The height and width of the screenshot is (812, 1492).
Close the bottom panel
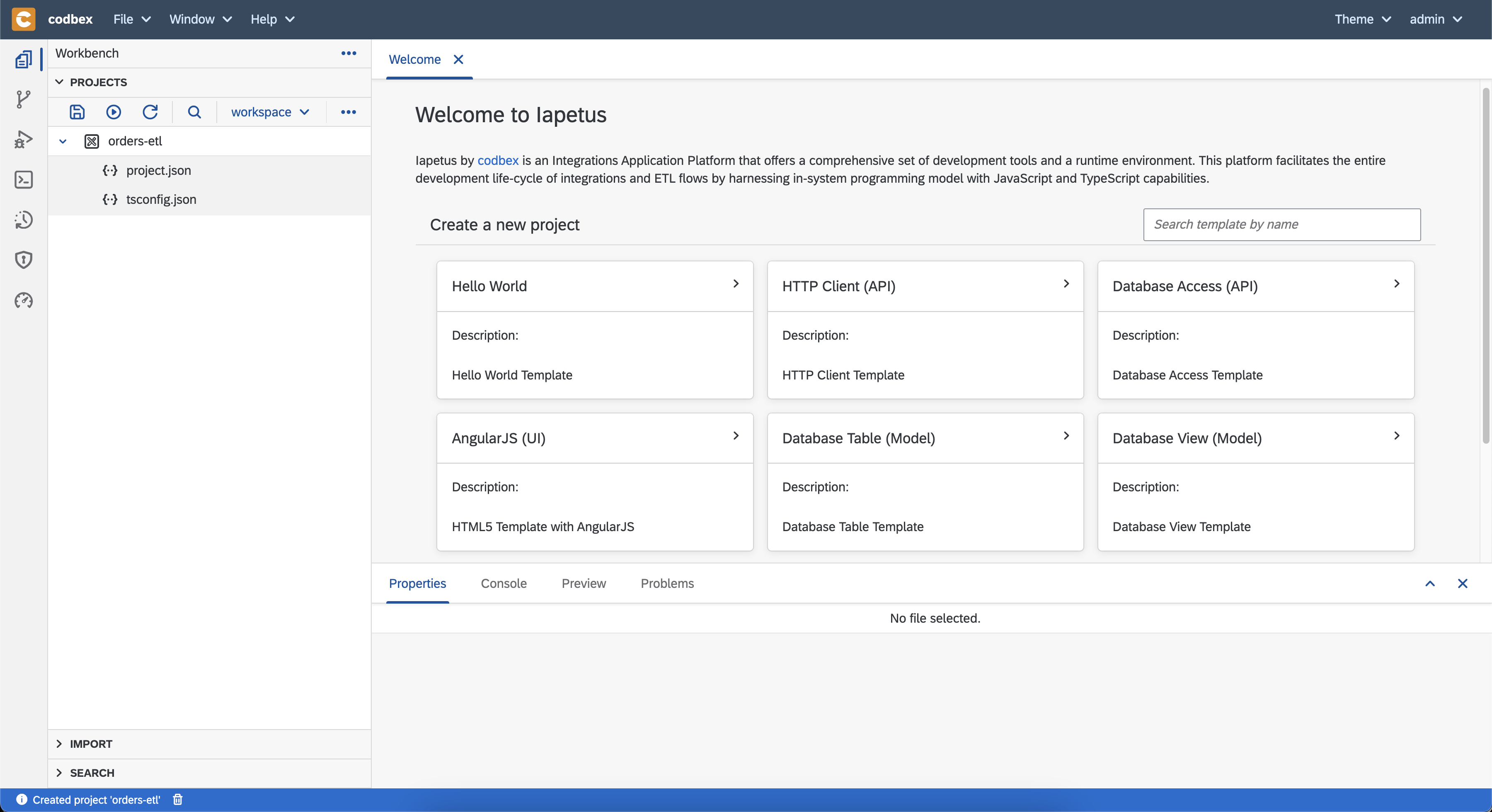1463,583
